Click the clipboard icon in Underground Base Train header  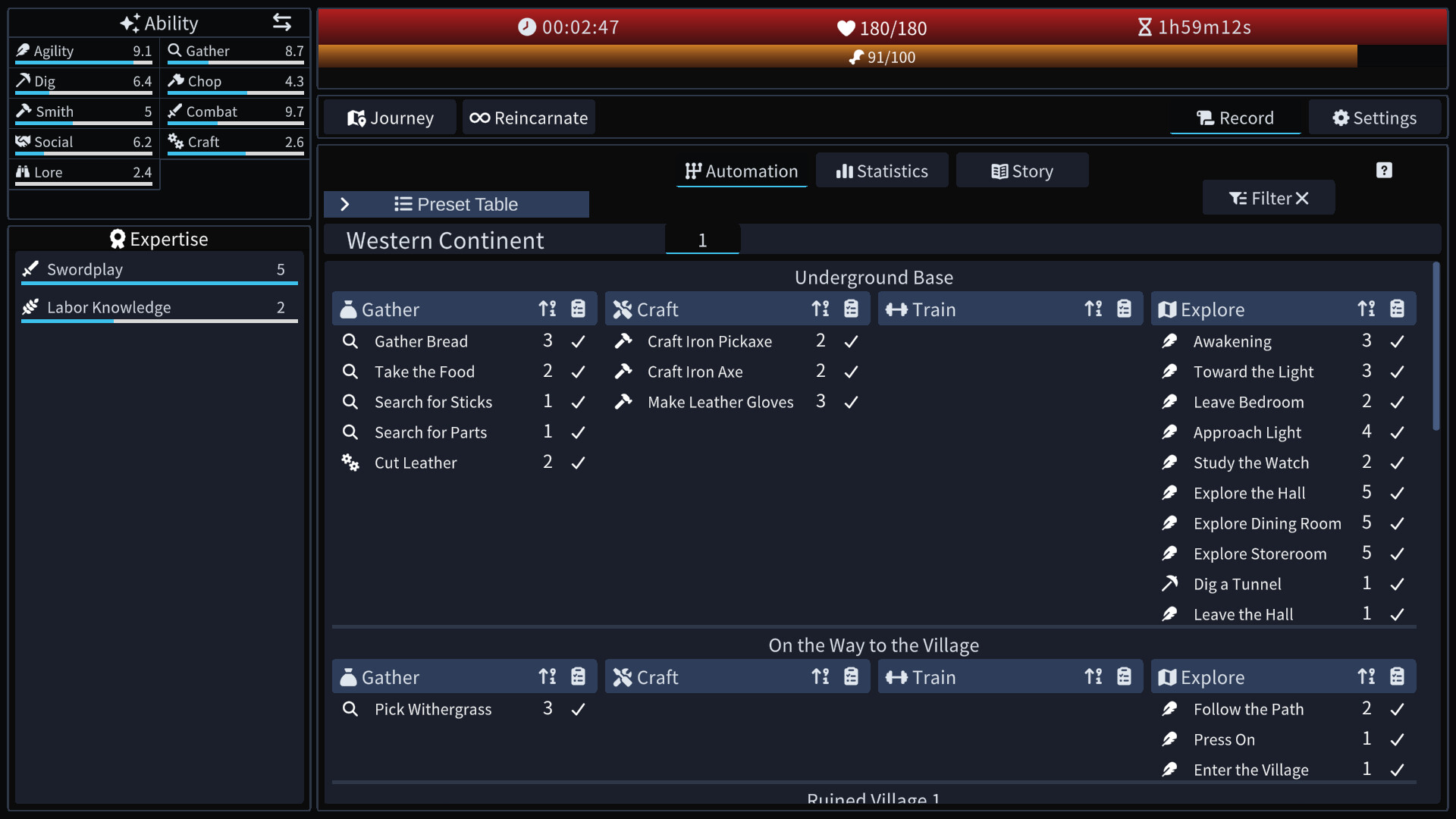(x=1124, y=309)
